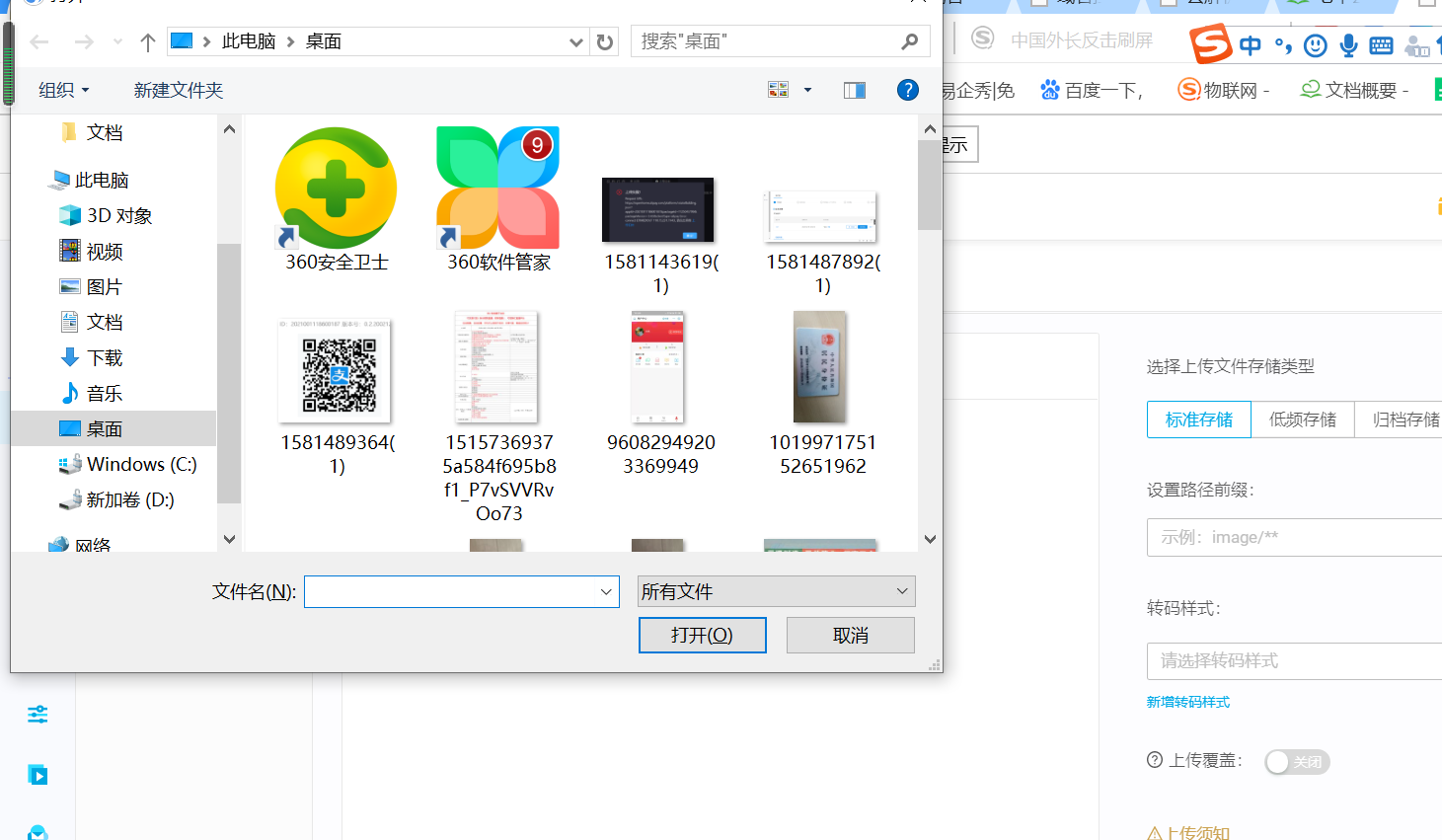The image size is (1442, 840).
Task: Click the search magnifier icon
Action: [x=910, y=41]
